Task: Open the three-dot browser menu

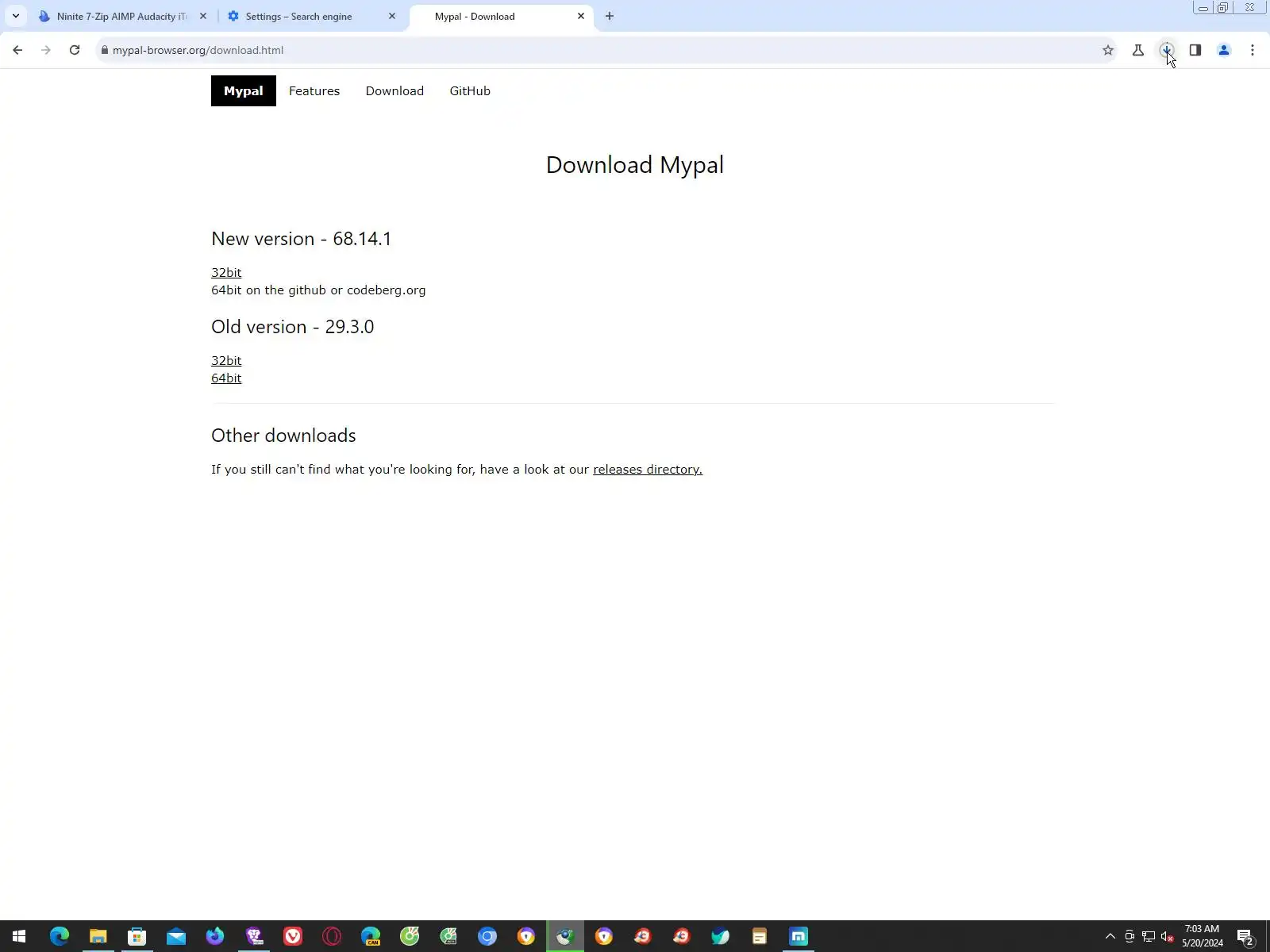Action: [1253, 50]
